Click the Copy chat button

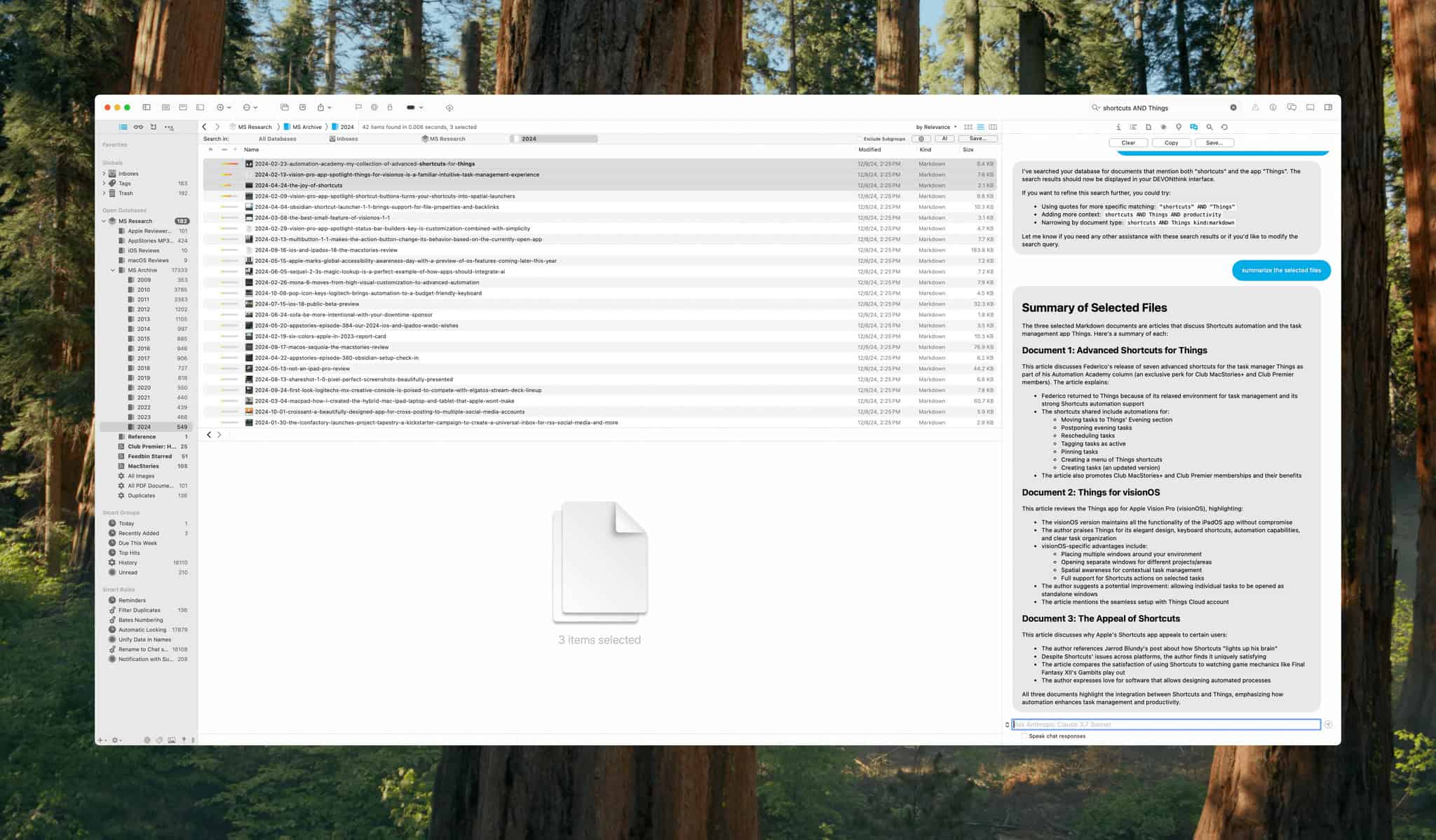(1171, 142)
